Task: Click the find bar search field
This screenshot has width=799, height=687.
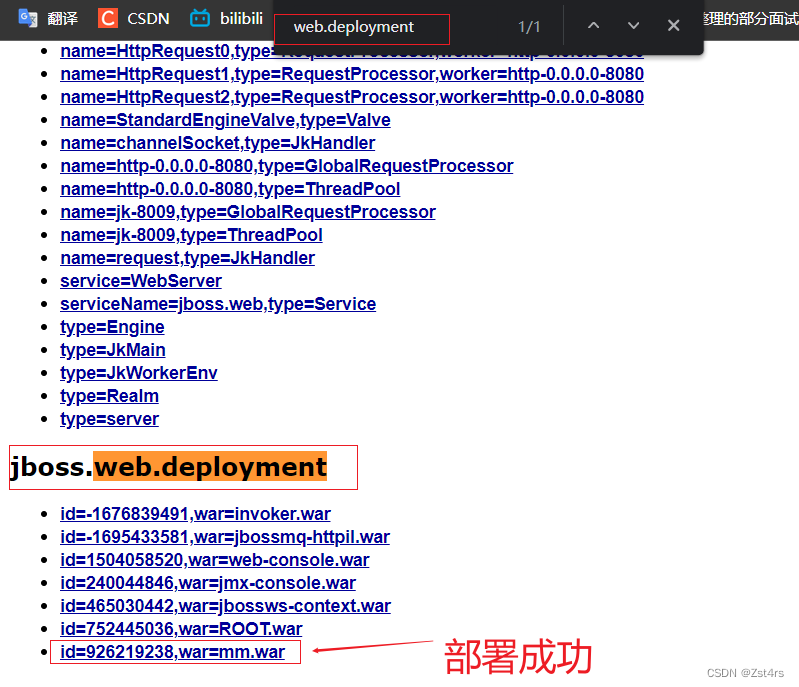Action: coord(362,29)
